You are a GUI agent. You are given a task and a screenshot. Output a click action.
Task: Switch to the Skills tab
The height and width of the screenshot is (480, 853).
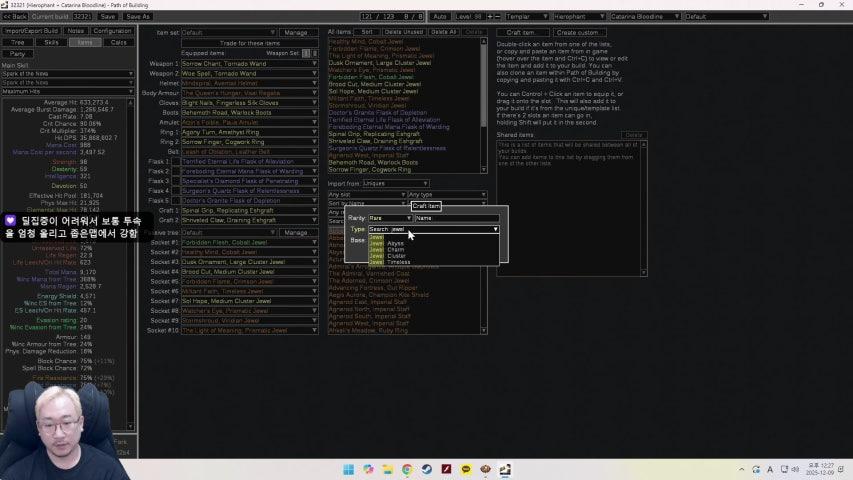tap(52, 42)
